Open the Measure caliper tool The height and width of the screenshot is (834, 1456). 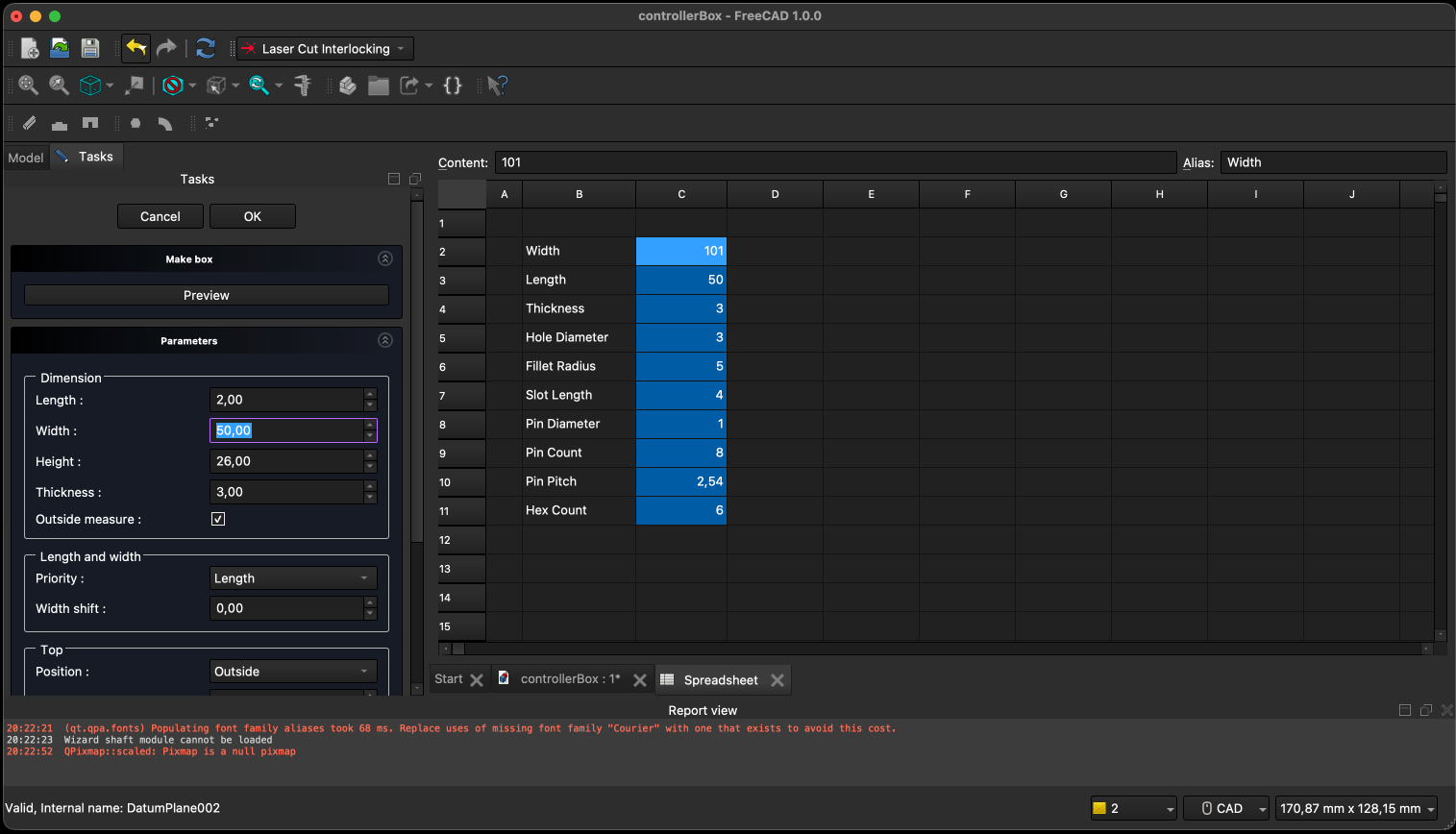coord(303,86)
